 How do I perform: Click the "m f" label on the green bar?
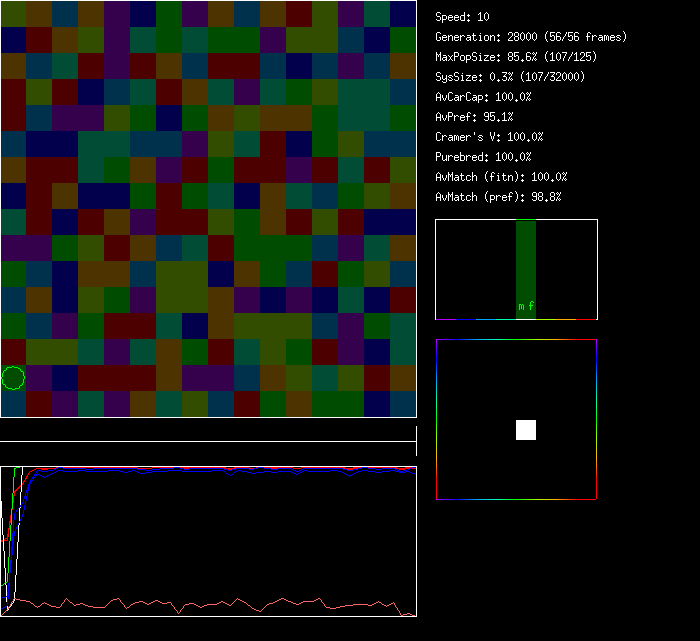pyautogui.click(x=526, y=307)
